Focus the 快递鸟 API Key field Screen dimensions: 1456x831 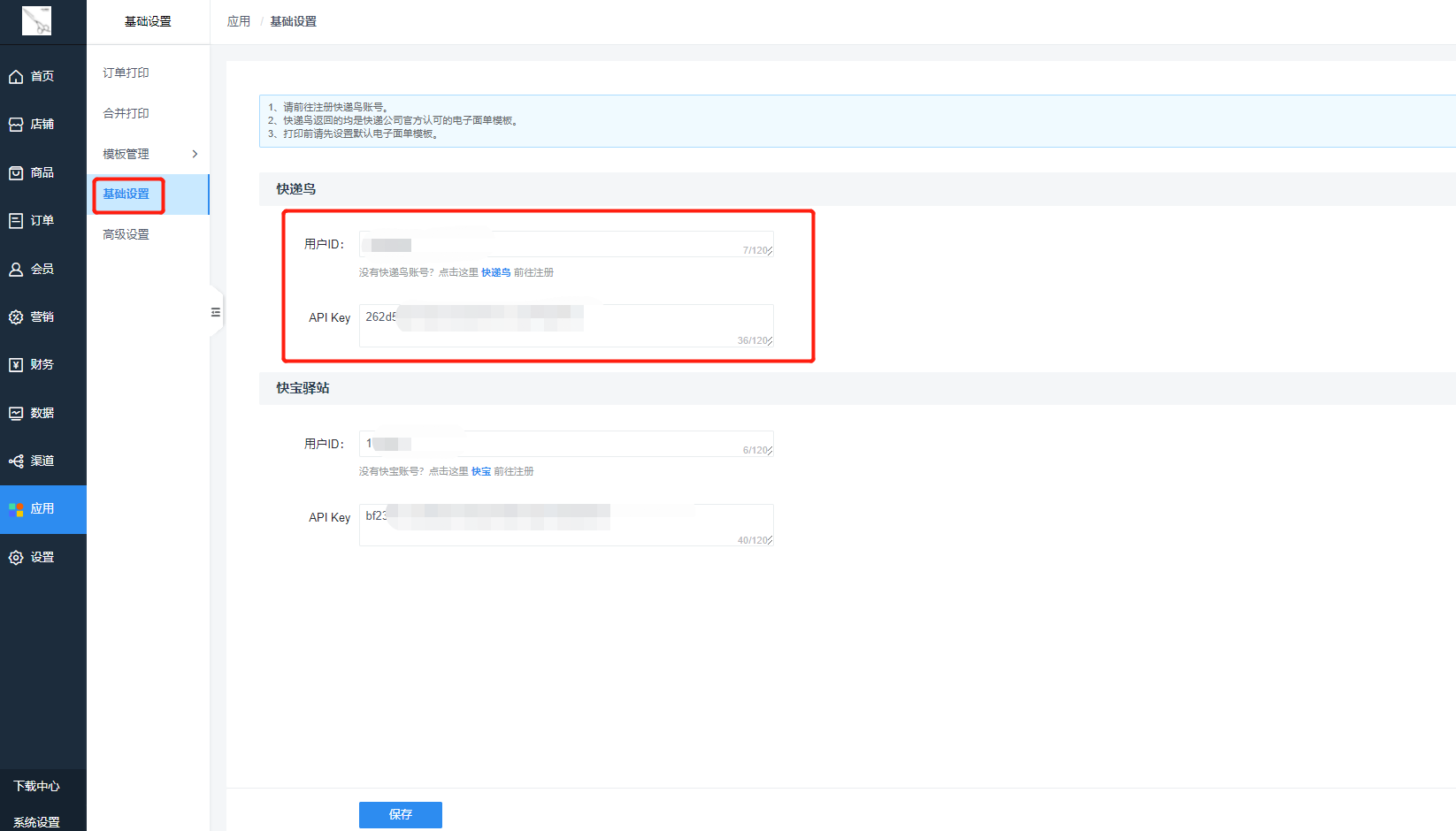point(566,325)
